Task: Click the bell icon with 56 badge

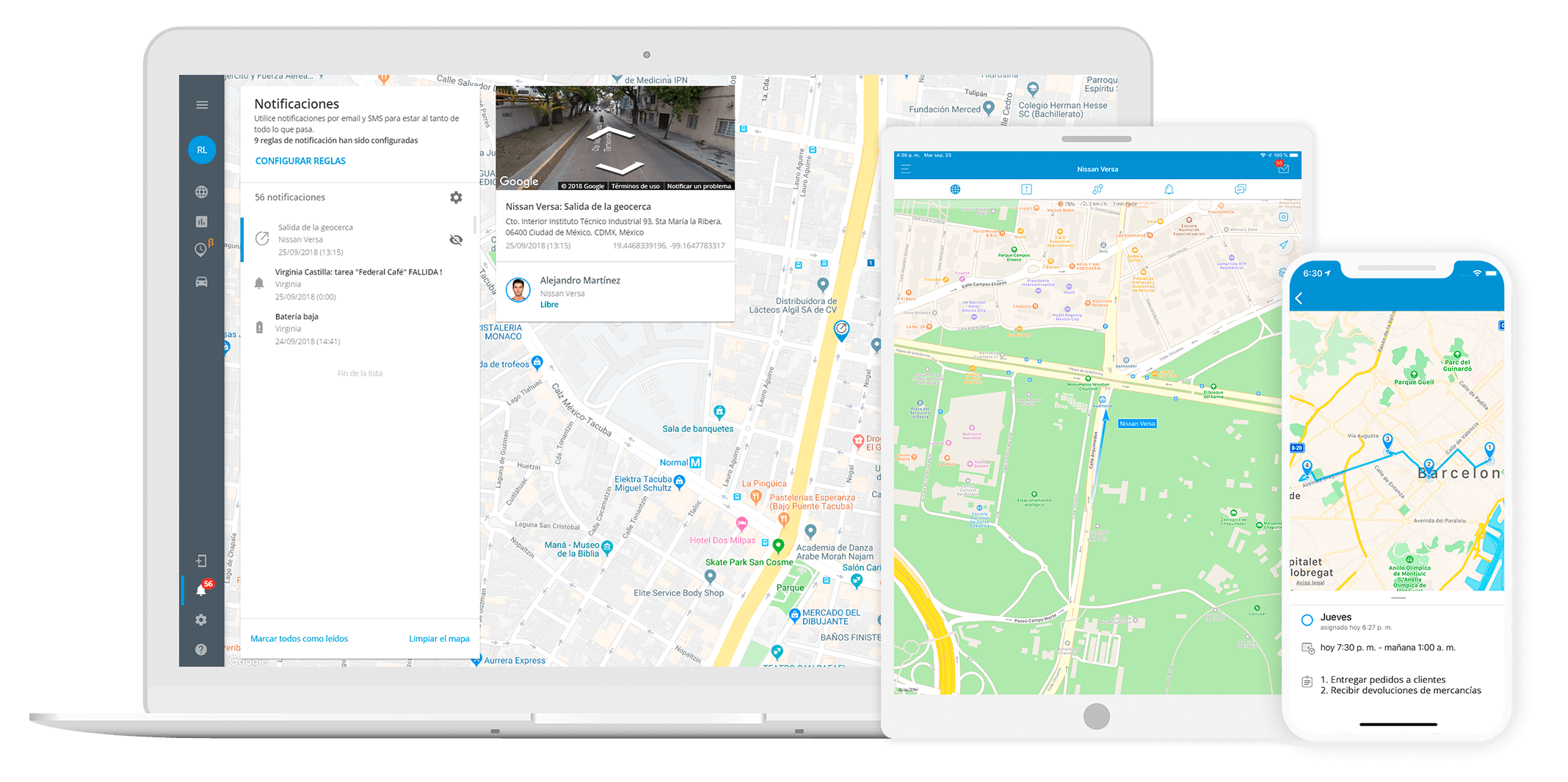Action: click(x=202, y=590)
